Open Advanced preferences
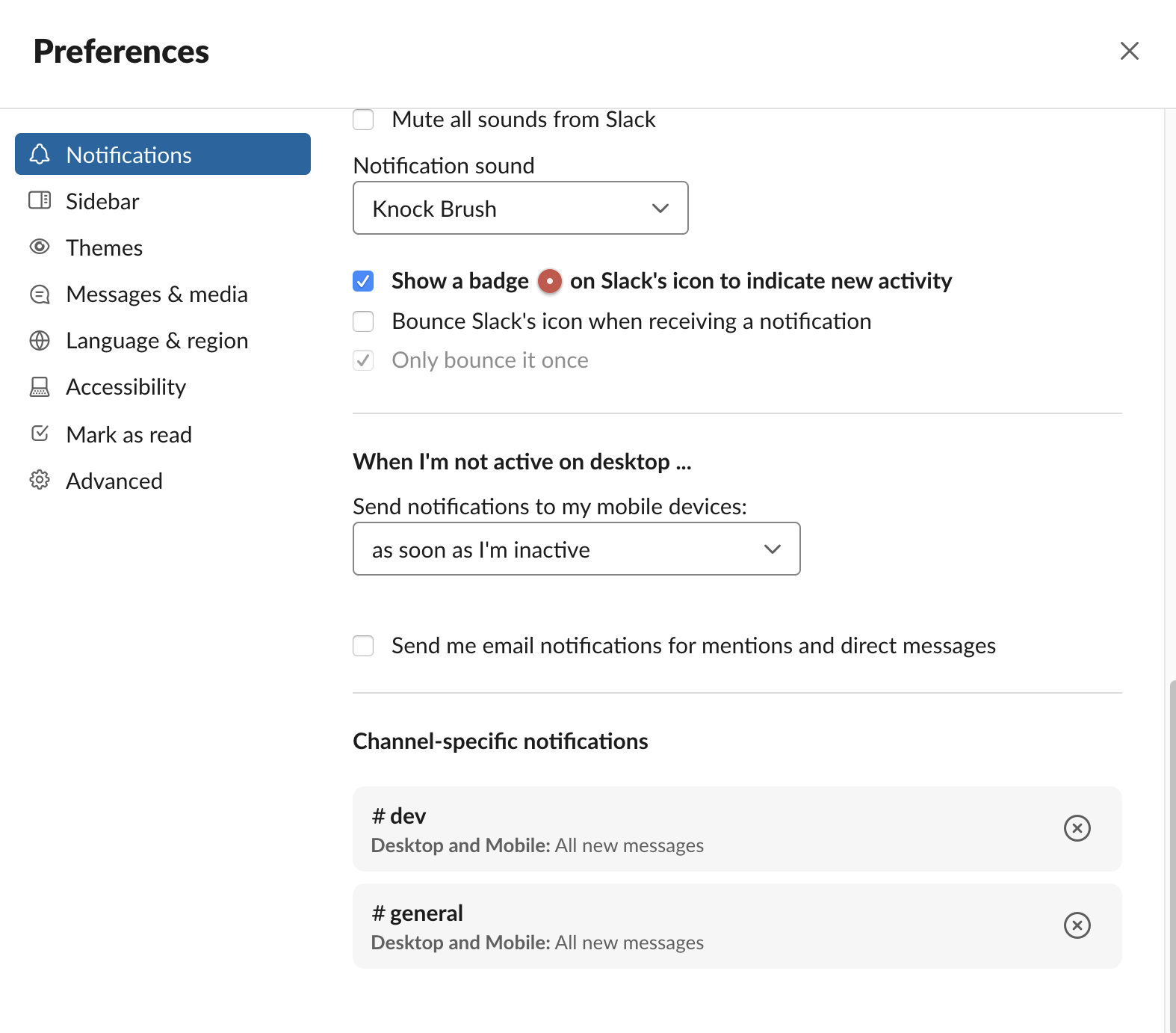Viewport: 1176px width, 1033px height. [163, 481]
